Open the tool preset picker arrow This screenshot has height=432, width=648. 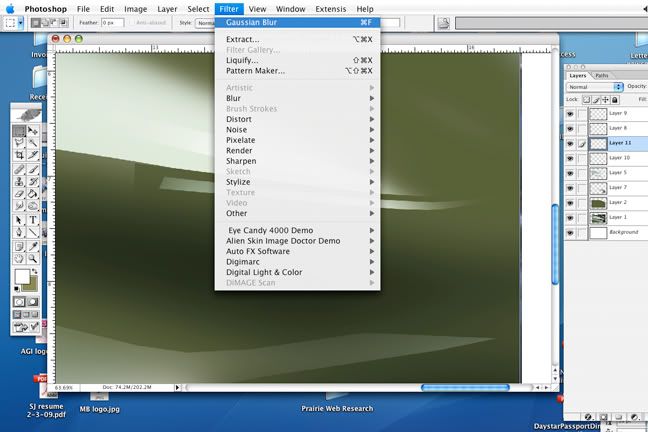[20, 23]
